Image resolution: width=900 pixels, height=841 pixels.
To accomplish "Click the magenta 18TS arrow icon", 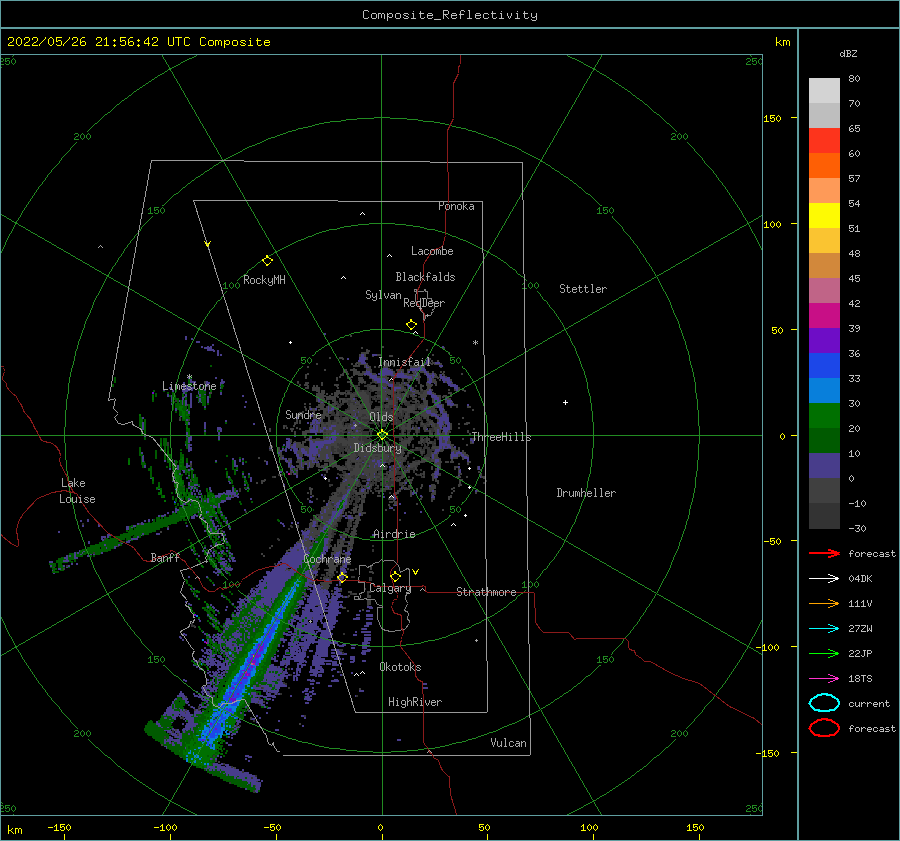I will click(x=824, y=679).
